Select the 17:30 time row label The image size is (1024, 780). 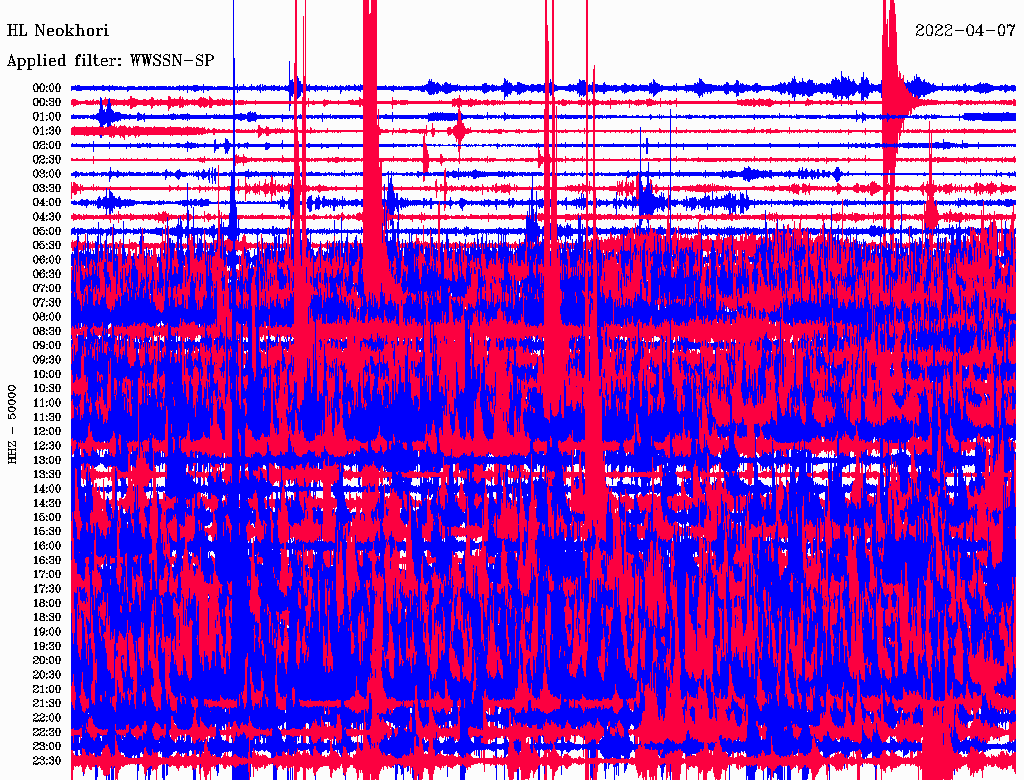coord(47,589)
